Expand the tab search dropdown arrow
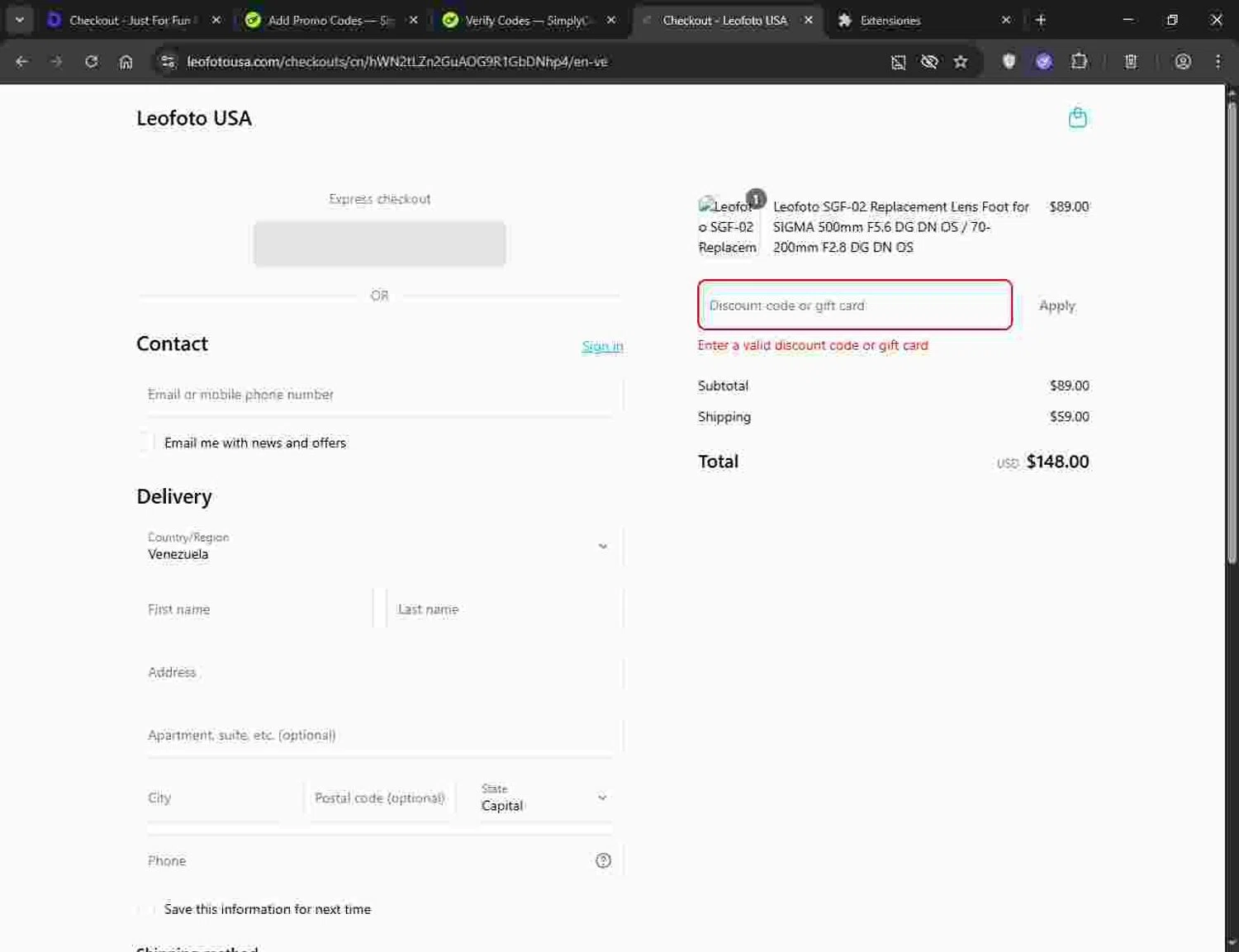This screenshot has width=1239, height=952. coord(19,20)
